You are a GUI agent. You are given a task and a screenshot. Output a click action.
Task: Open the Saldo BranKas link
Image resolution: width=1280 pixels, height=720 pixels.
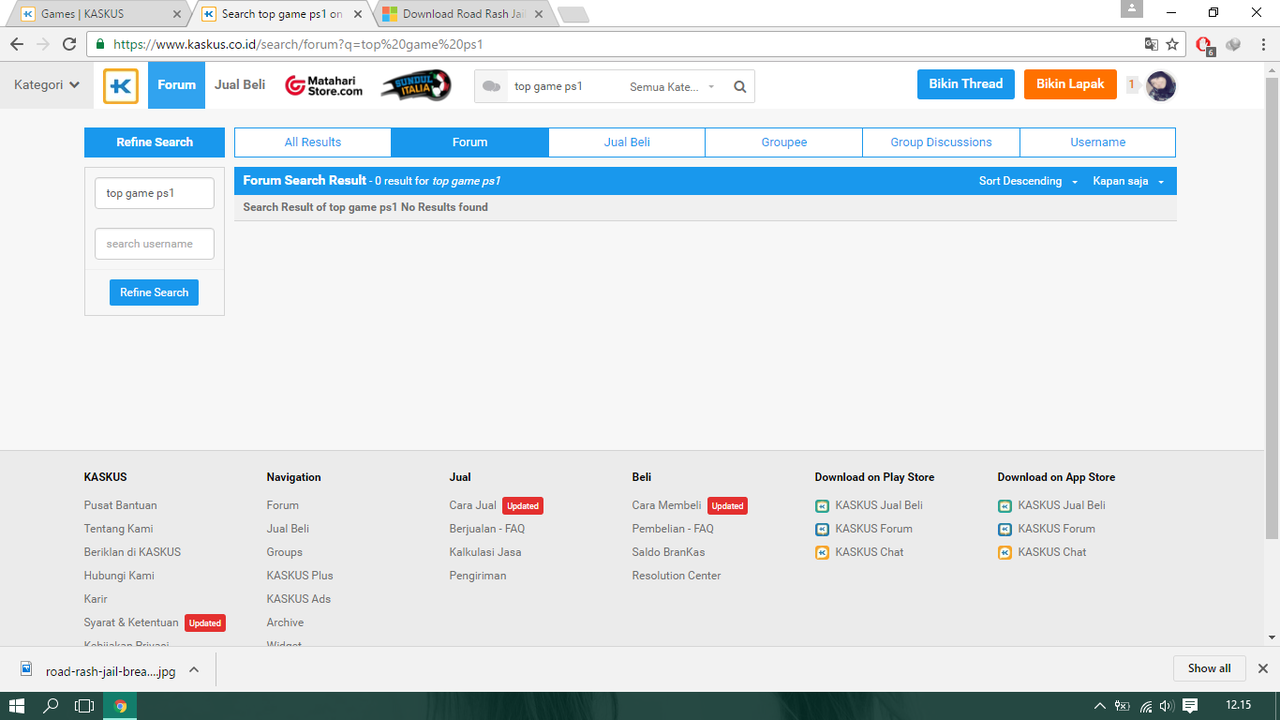(x=668, y=553)
